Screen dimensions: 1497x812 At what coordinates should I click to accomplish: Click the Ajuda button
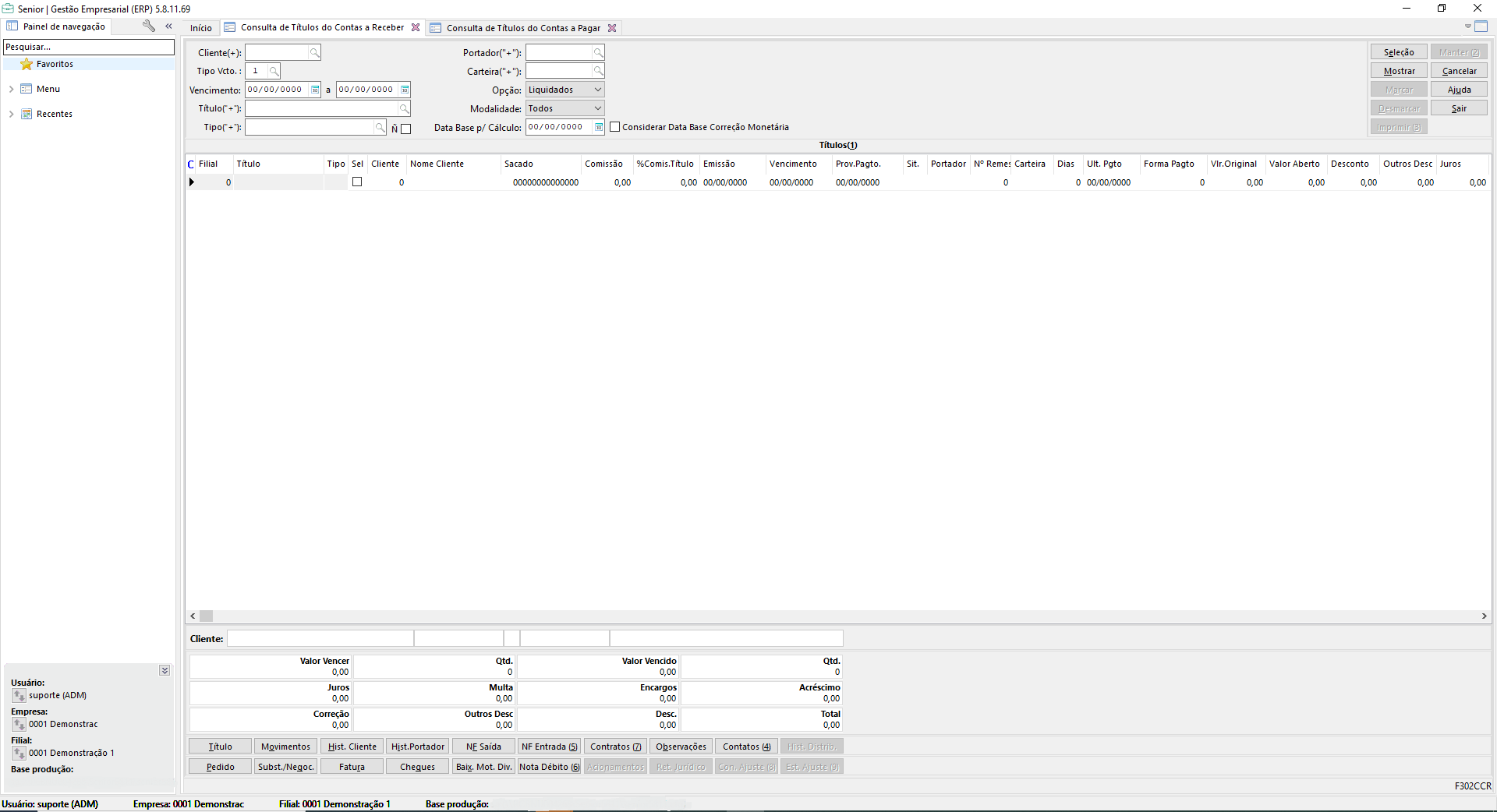1459,90
